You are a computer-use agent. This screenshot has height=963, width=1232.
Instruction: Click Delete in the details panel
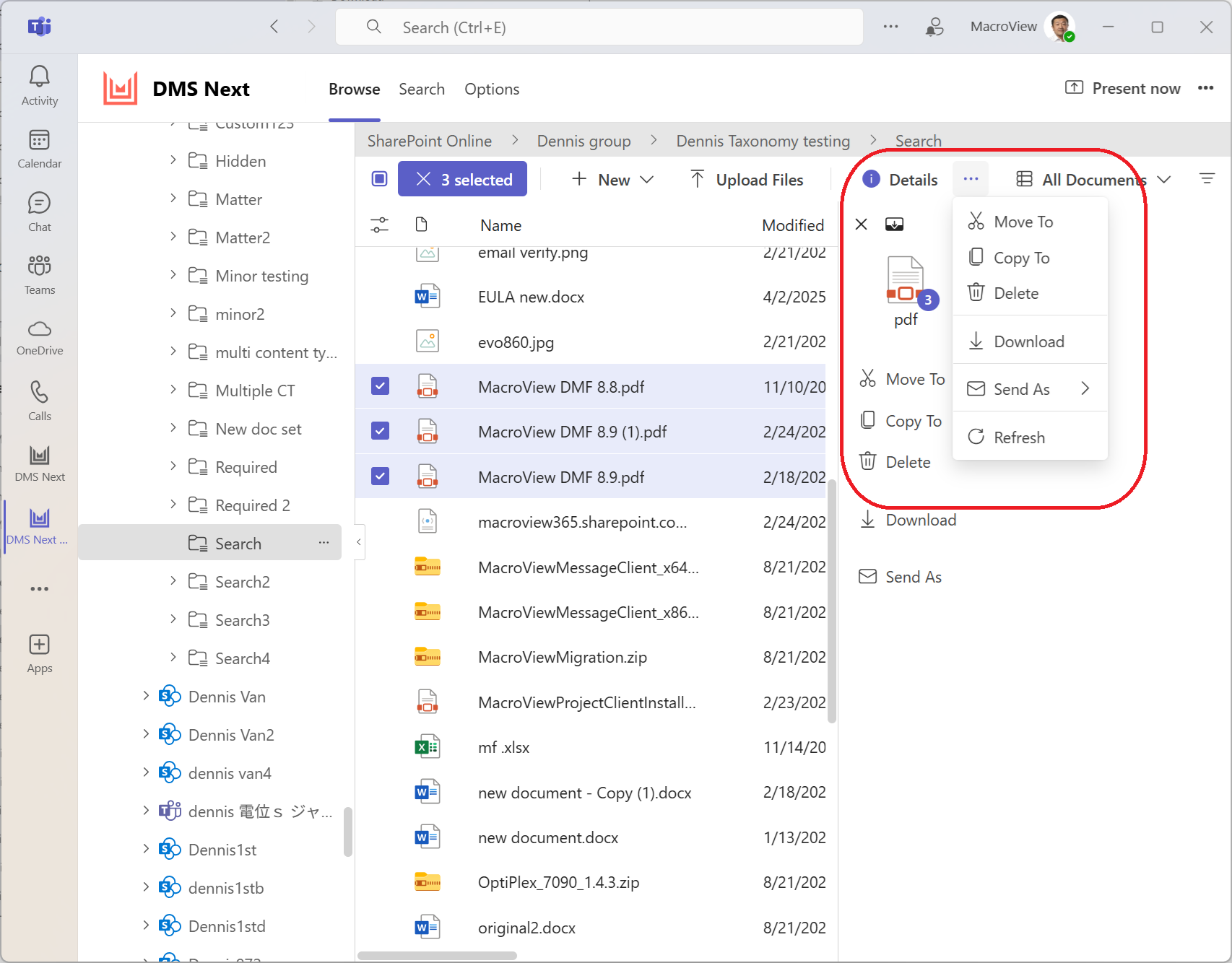point(895,461)
